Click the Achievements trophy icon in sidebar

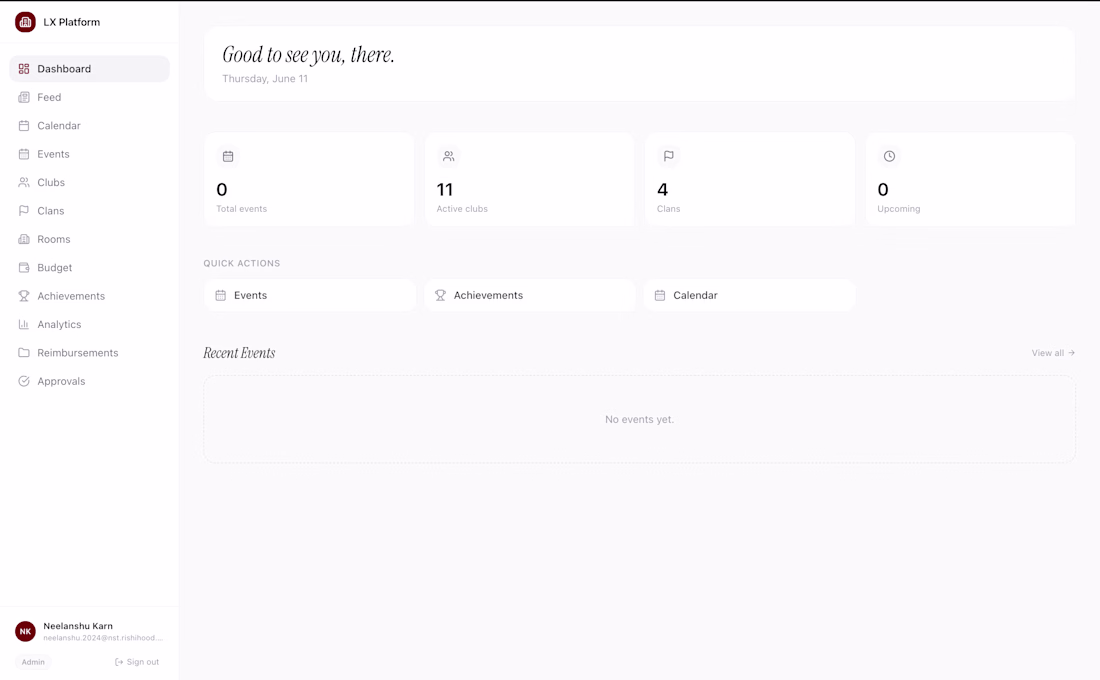(24, 296)
